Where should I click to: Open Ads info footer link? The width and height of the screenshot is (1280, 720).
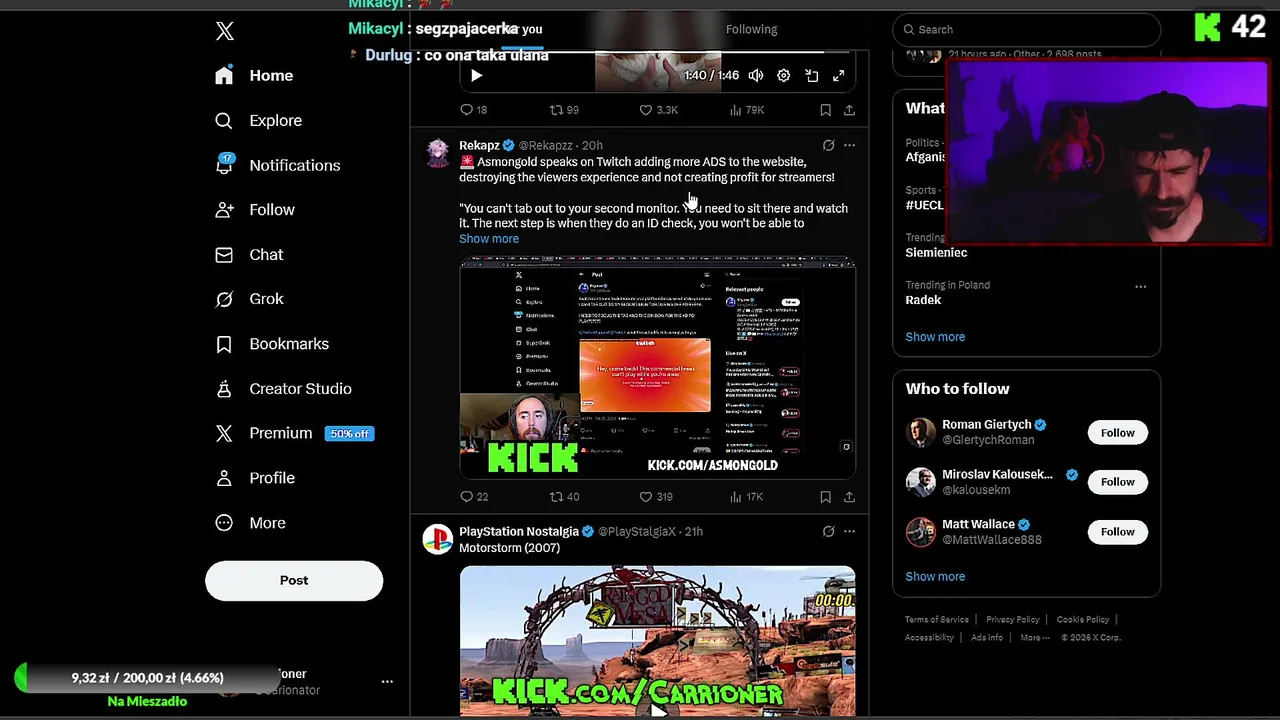pos(987,638)
